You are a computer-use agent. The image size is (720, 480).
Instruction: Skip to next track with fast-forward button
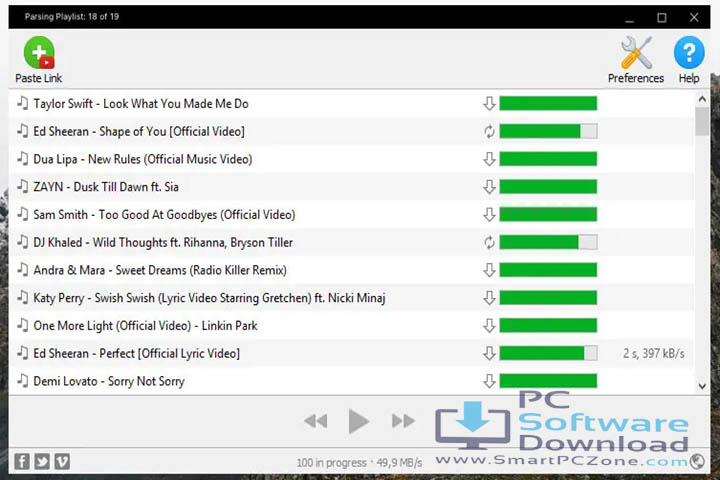[403, 421]
